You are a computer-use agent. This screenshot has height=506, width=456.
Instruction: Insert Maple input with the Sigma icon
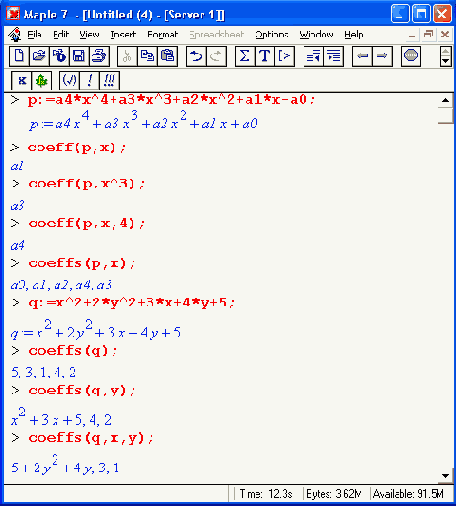coord(245,56)
